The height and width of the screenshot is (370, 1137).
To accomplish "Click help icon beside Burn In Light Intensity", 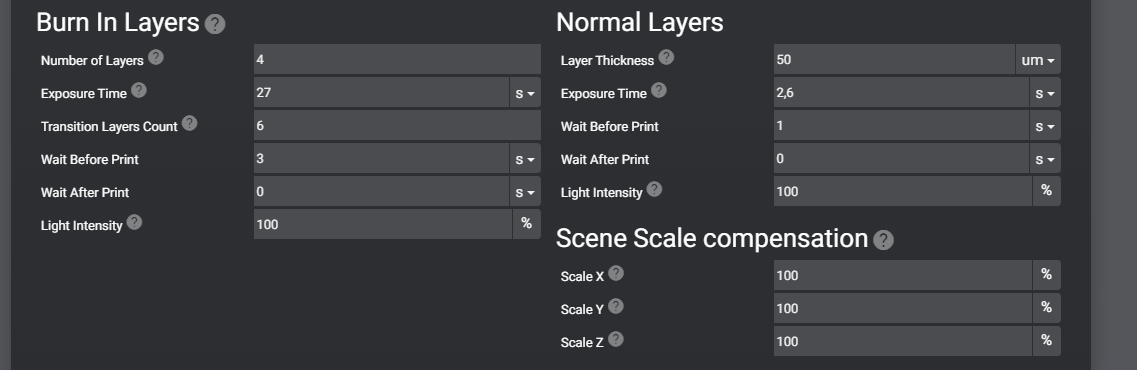I will [x=134, y=222].
